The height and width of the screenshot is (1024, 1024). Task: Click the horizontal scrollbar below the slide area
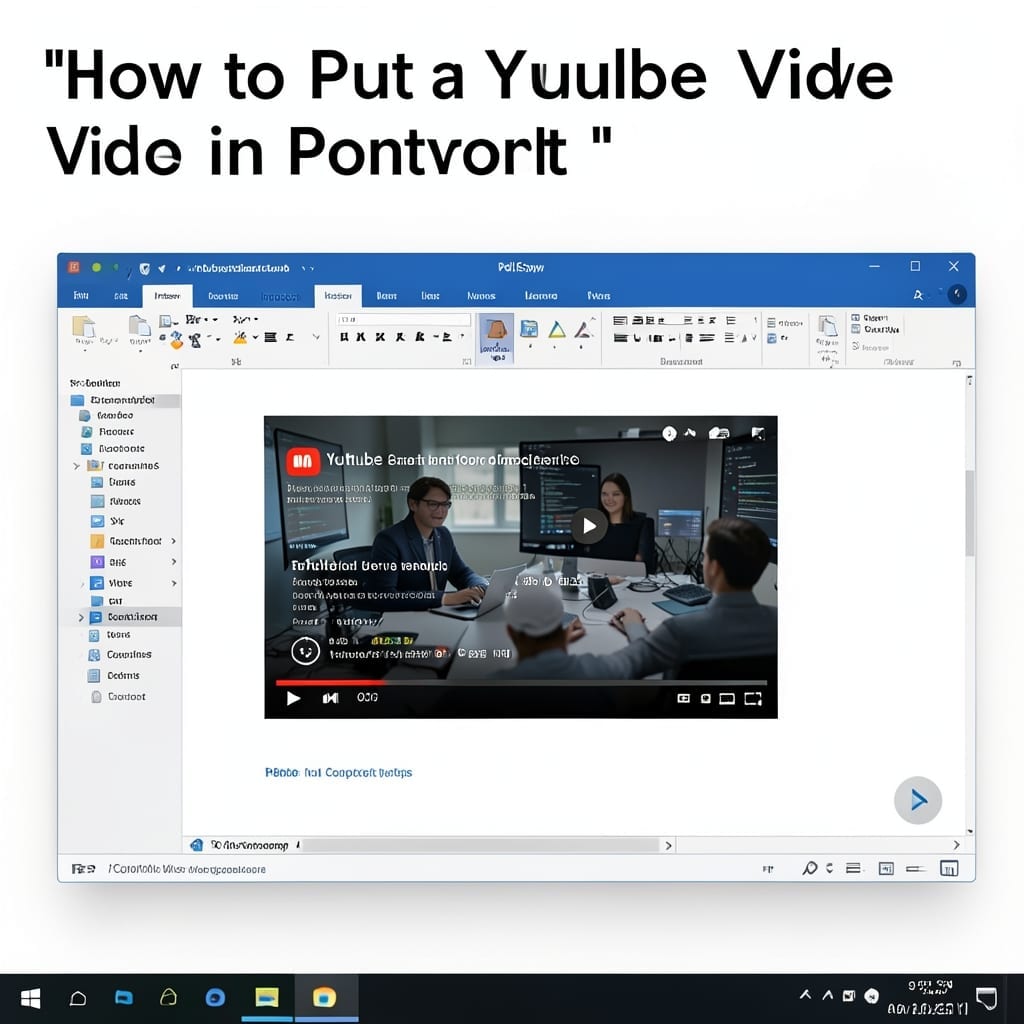point(480,845)
